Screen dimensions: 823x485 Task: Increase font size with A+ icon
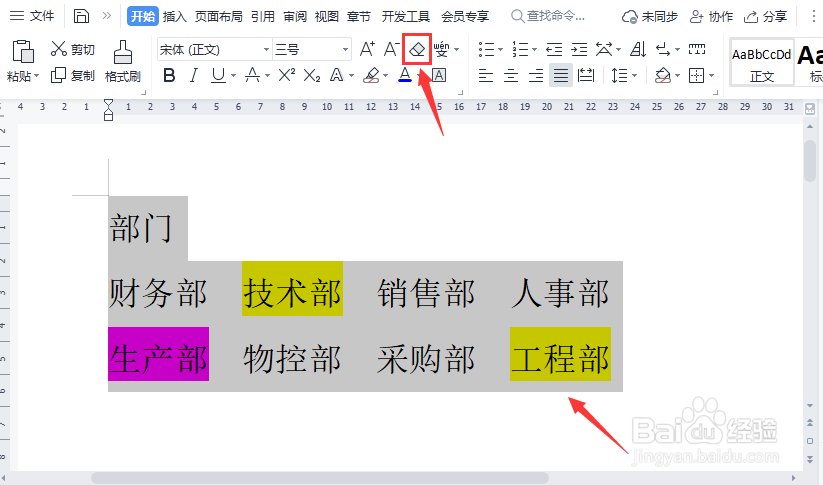367,49
